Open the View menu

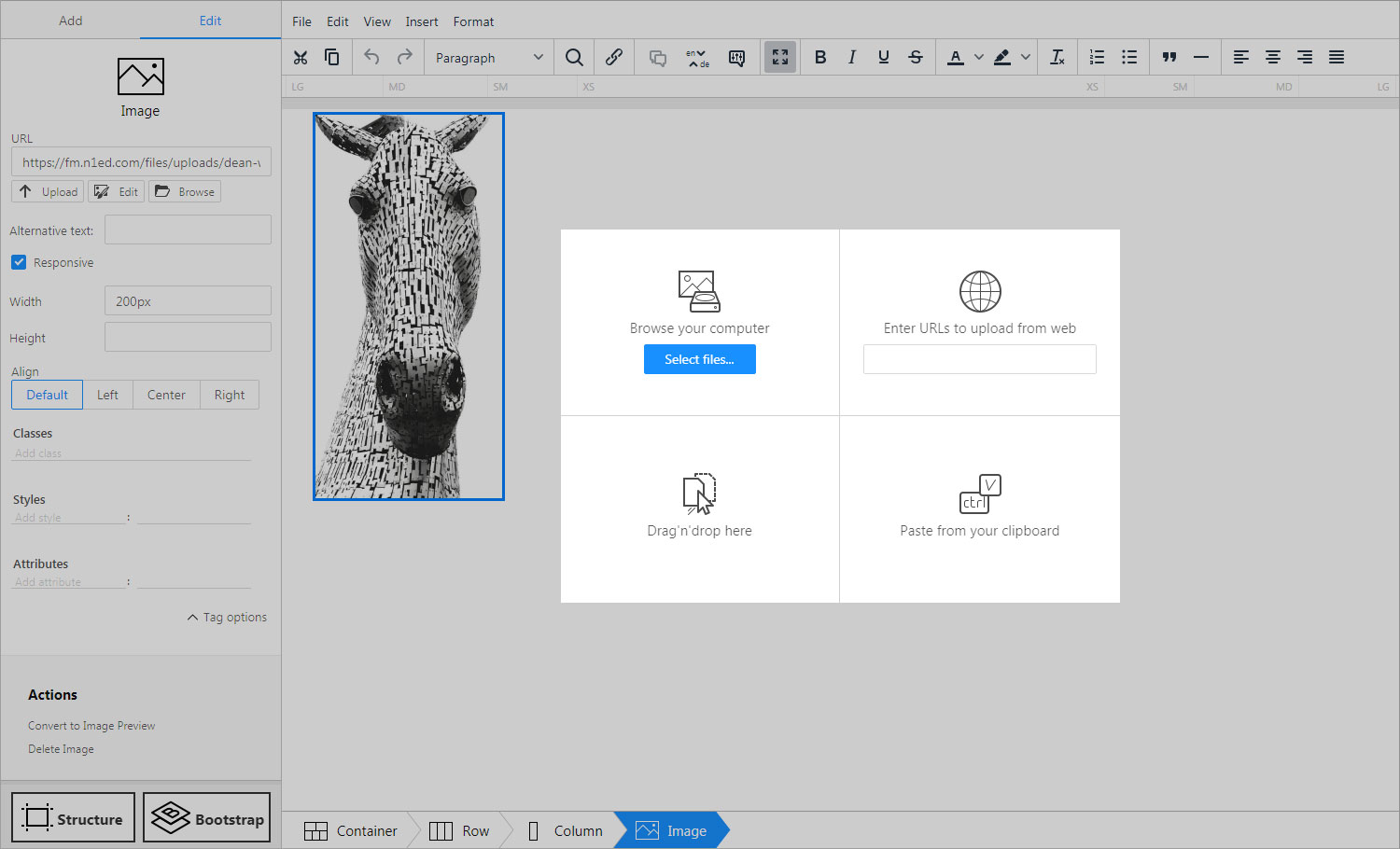tap(377, 21)
